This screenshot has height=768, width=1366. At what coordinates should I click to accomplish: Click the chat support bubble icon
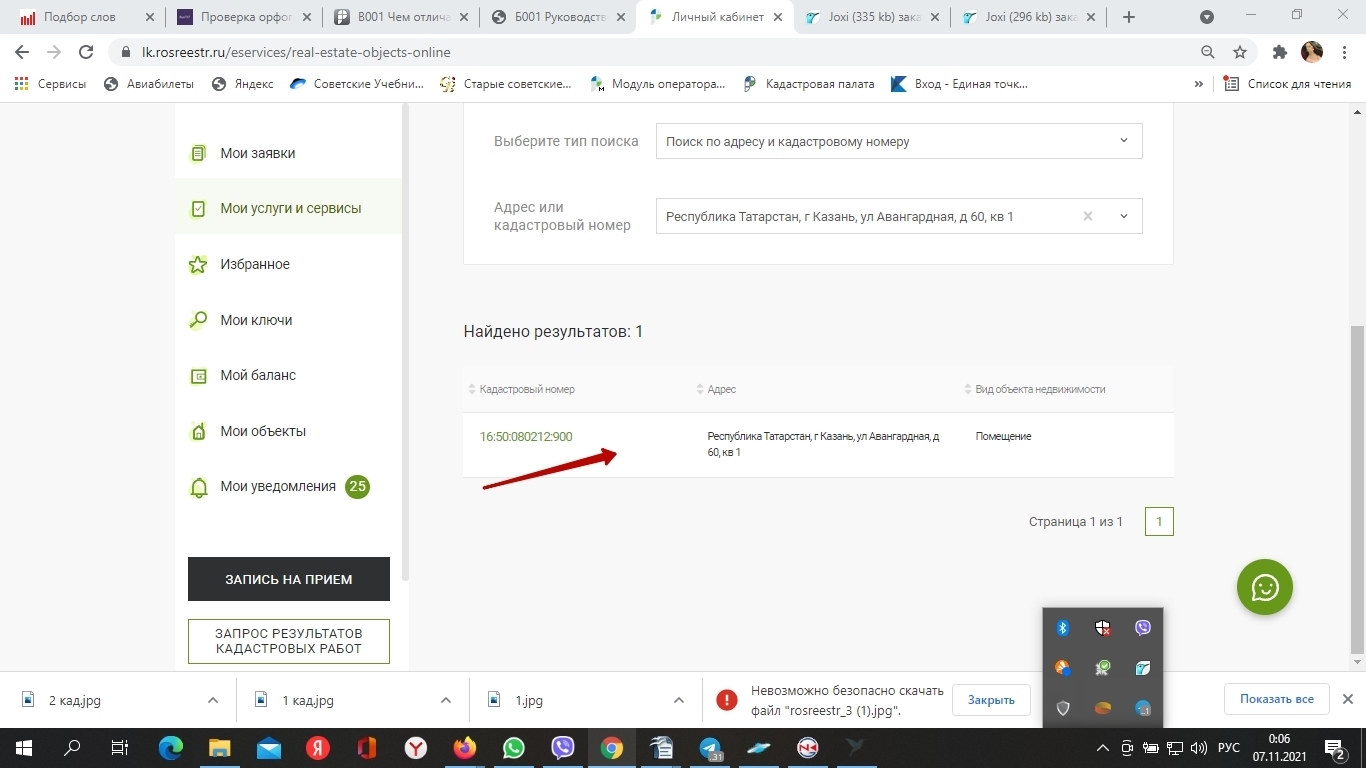coord(1264,587)
